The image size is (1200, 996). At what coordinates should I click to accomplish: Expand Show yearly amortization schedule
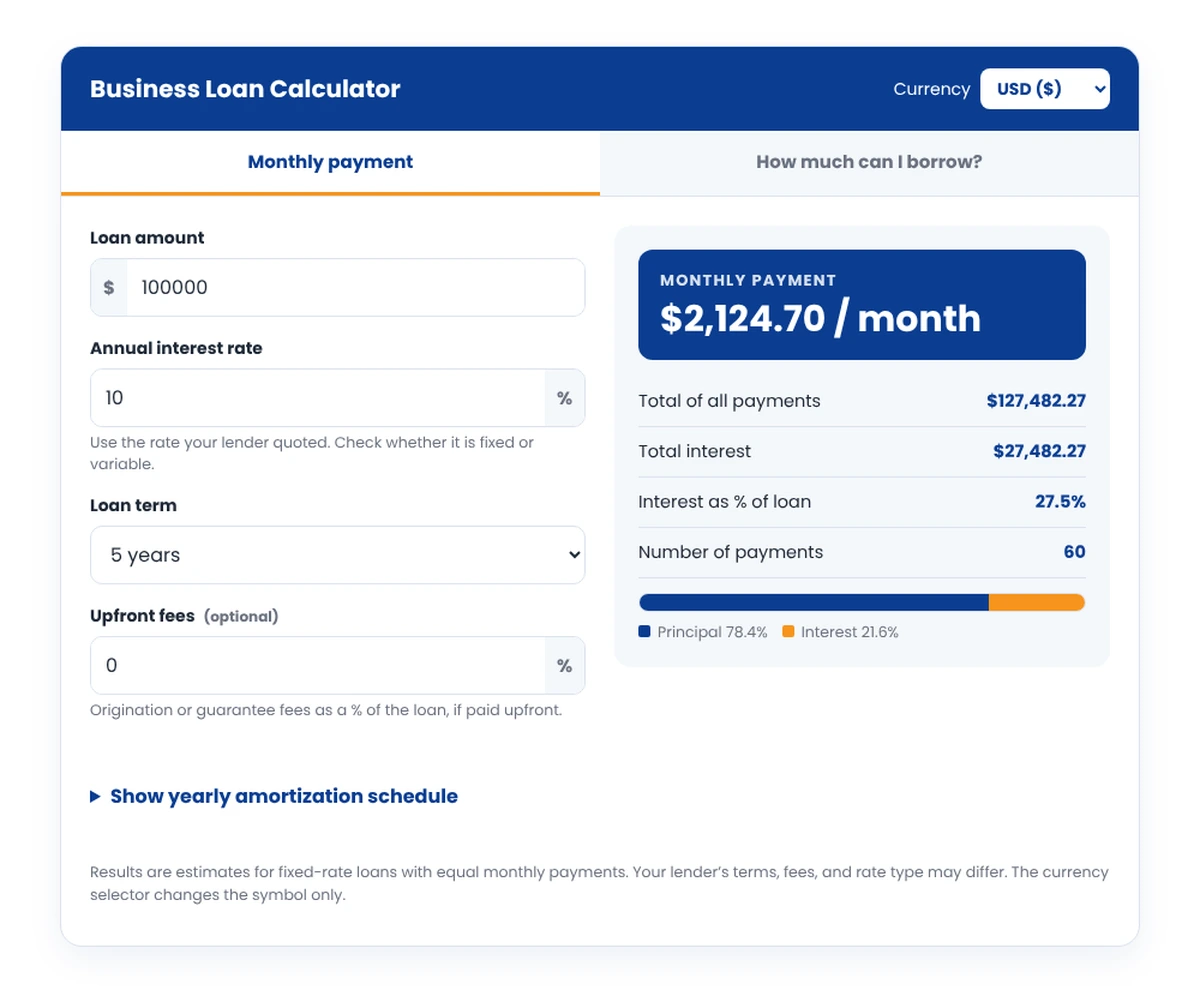pyautogui.click(x=274, y=797)
